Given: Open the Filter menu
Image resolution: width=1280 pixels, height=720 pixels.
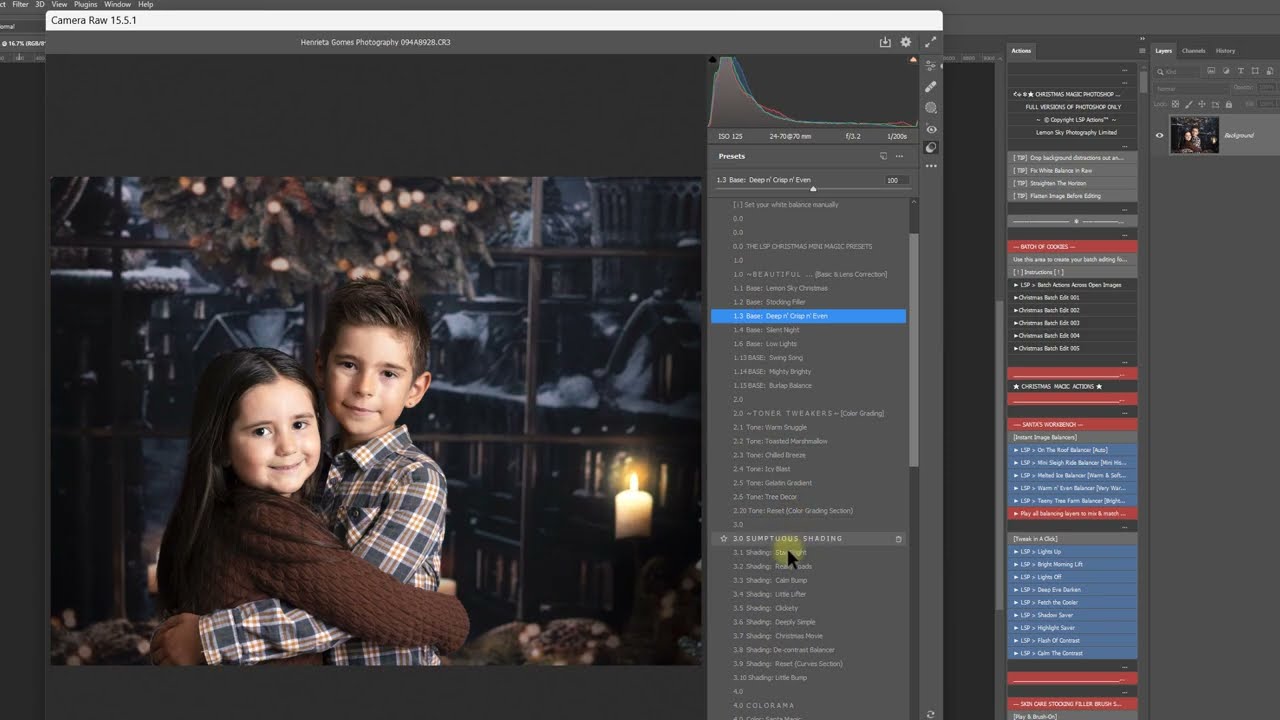Looking at the screenshot, I should pos(20,4).
